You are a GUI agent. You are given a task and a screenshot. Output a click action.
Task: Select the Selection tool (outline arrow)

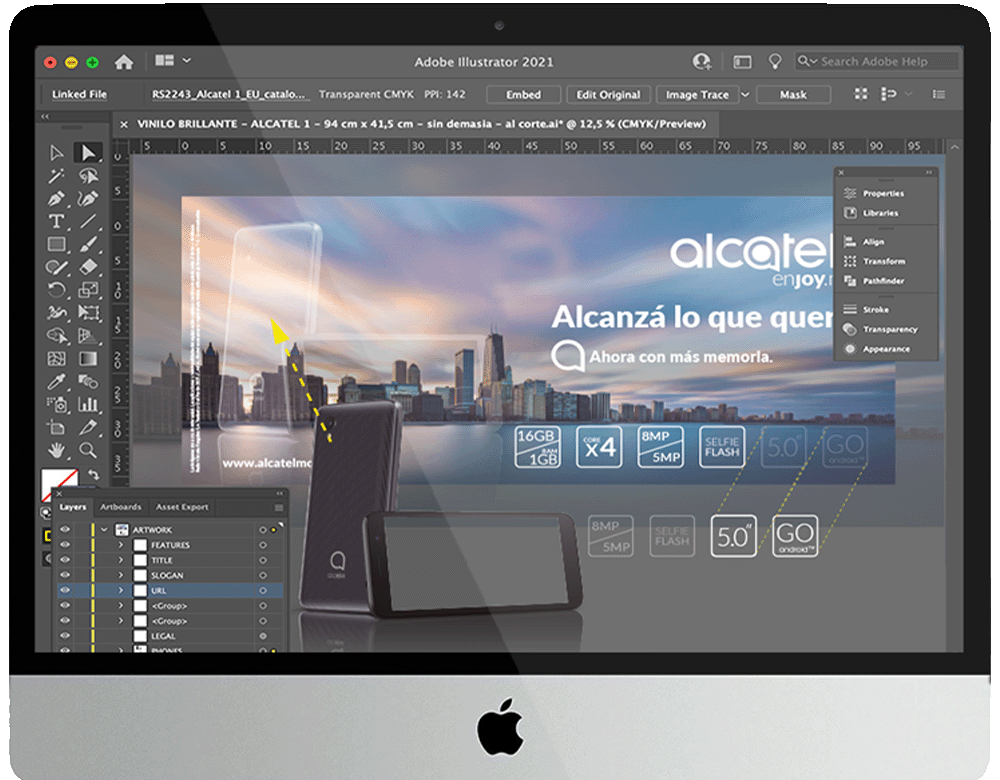pos(57,152)
